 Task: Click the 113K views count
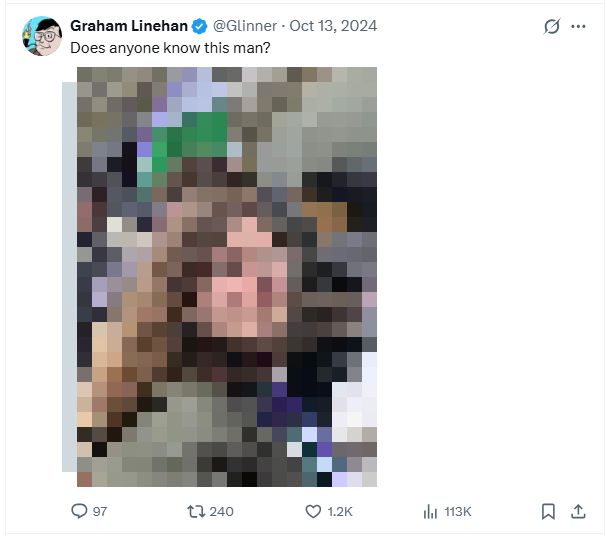click(x=458, y=511)
